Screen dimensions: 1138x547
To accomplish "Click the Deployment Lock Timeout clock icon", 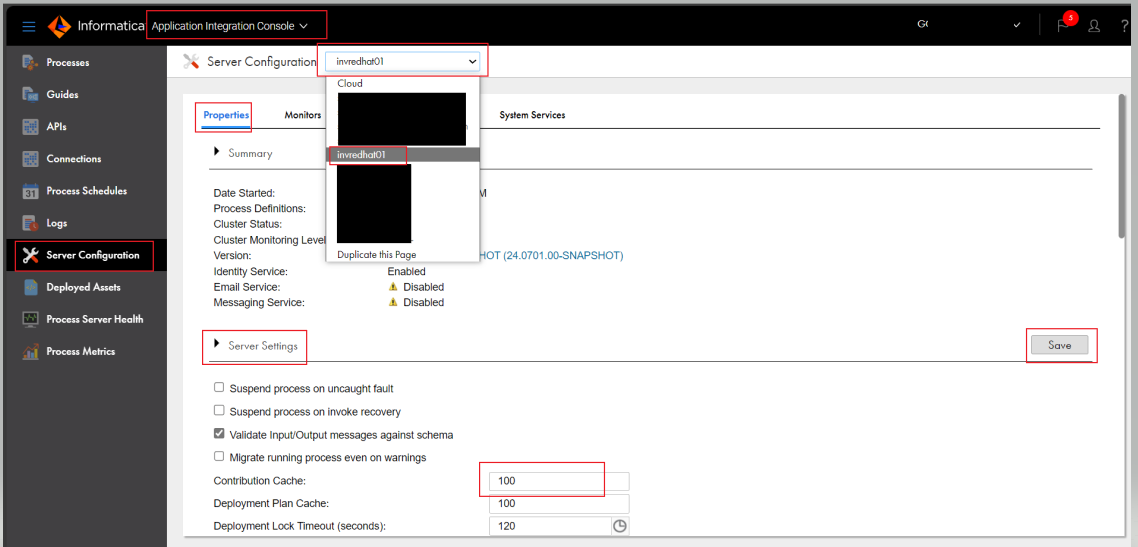I will 620,526.
